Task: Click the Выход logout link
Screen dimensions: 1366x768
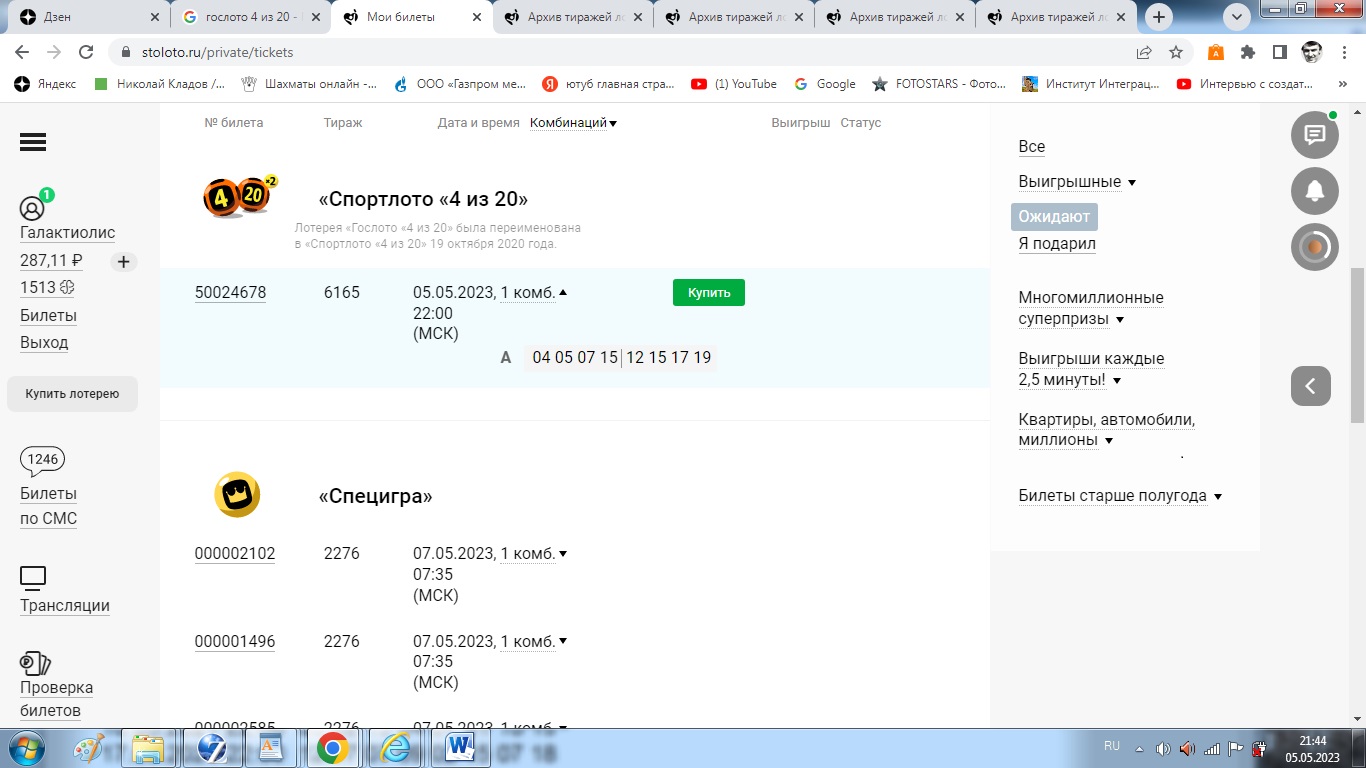Action: pos(44,342)
